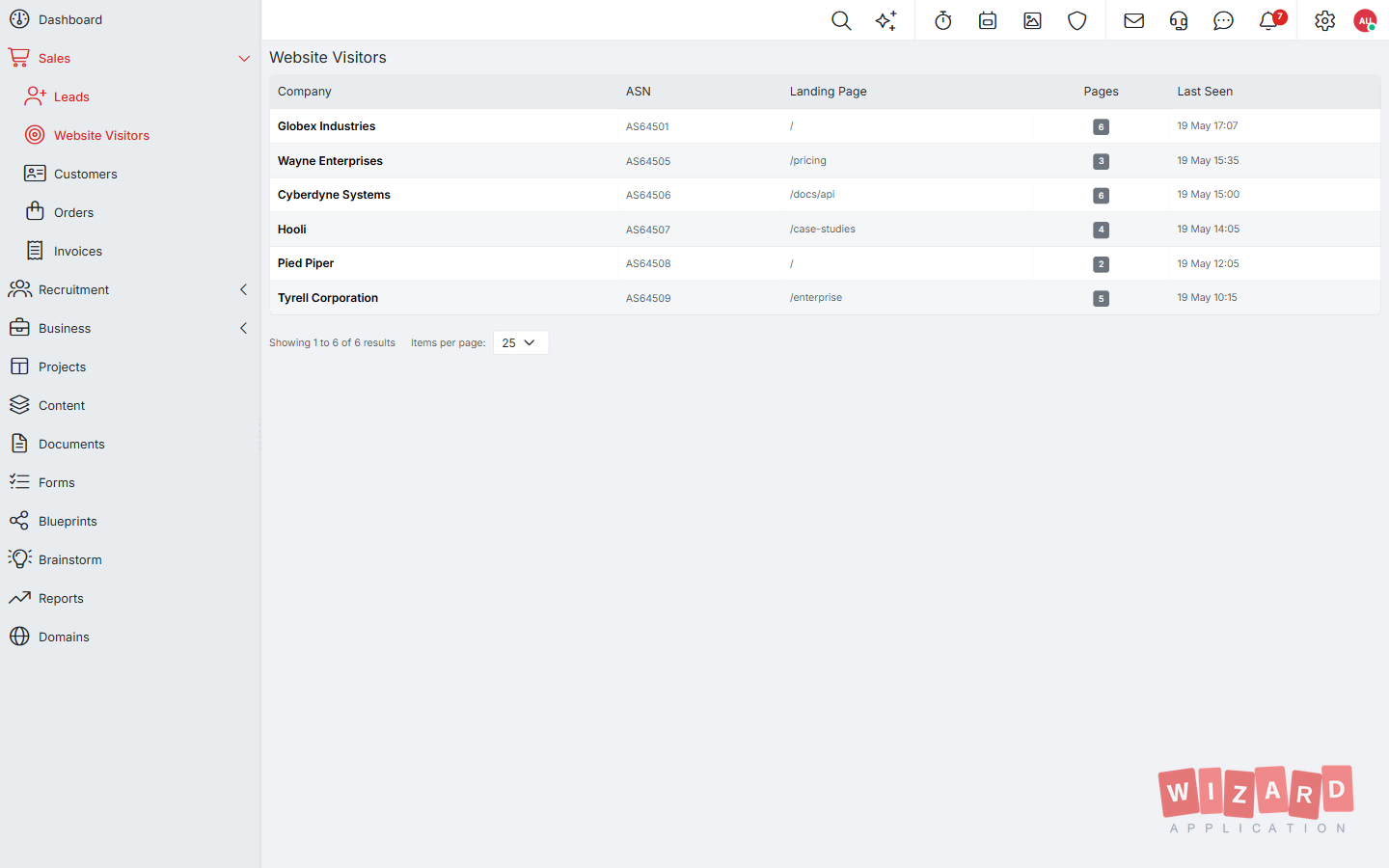Viewport: 1389px width, 868px height.
Task: Click the shield security icon
Action: (1077, 20)
